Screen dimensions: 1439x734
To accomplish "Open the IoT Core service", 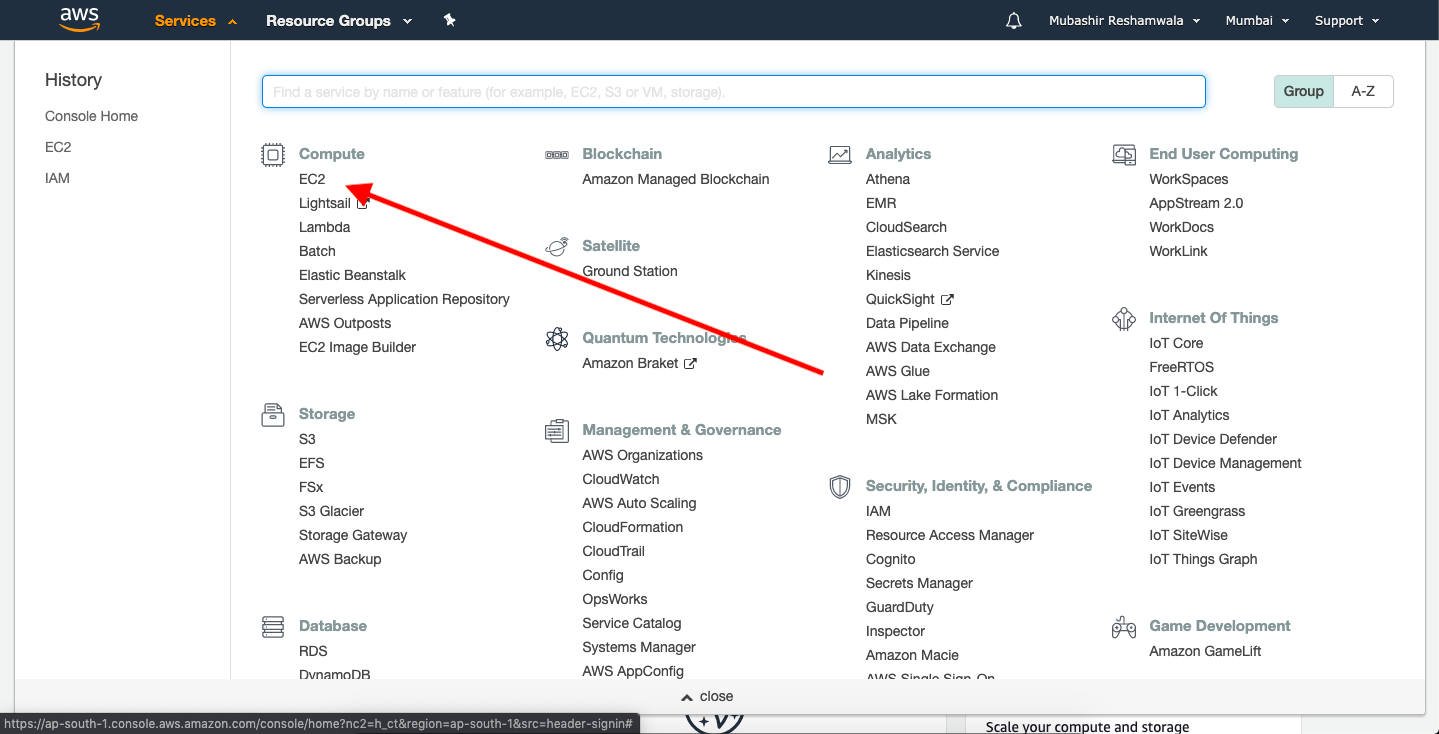I will 1176,343.
